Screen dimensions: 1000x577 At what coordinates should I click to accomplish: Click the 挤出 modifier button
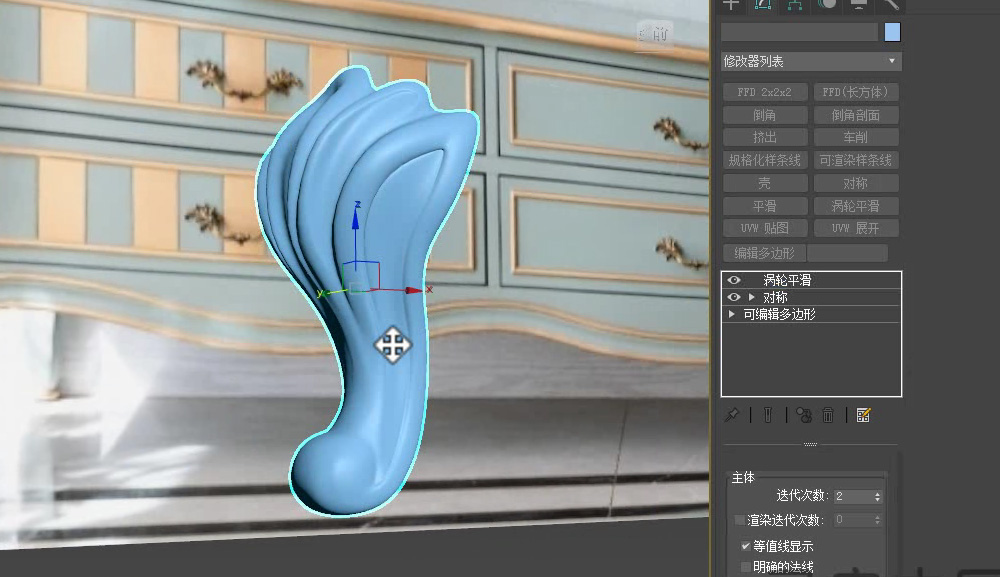point(764,137)
